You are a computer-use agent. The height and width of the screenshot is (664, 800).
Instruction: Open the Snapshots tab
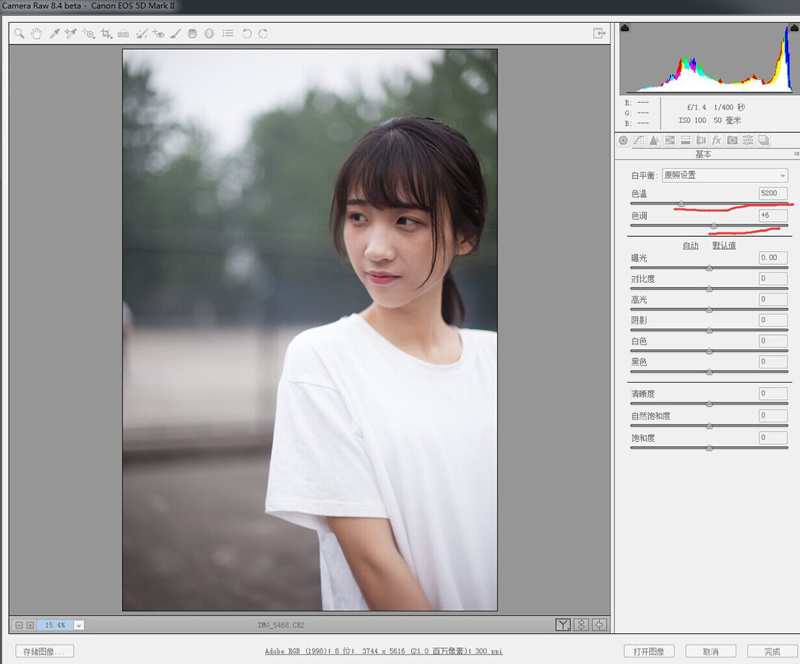click(x=764, y=140)
